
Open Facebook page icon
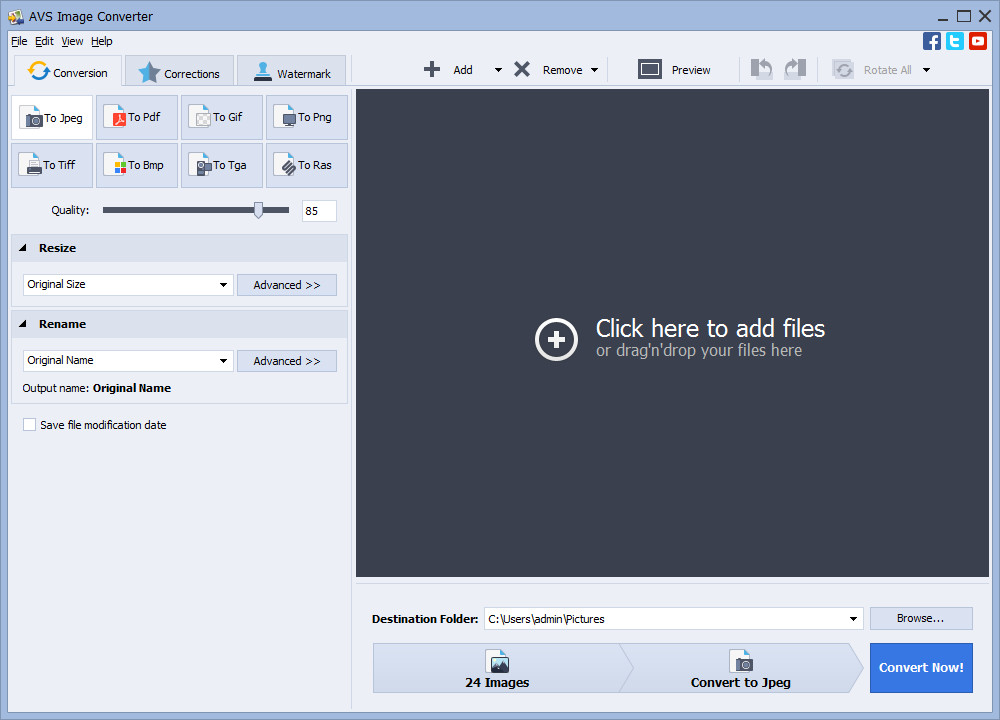point(931,41)
